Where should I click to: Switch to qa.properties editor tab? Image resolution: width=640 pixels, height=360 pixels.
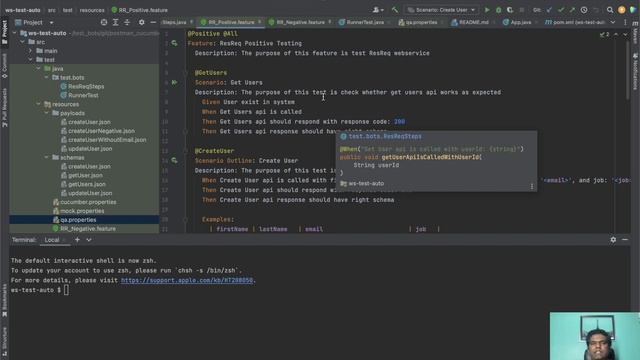click(x=420, y=22)
